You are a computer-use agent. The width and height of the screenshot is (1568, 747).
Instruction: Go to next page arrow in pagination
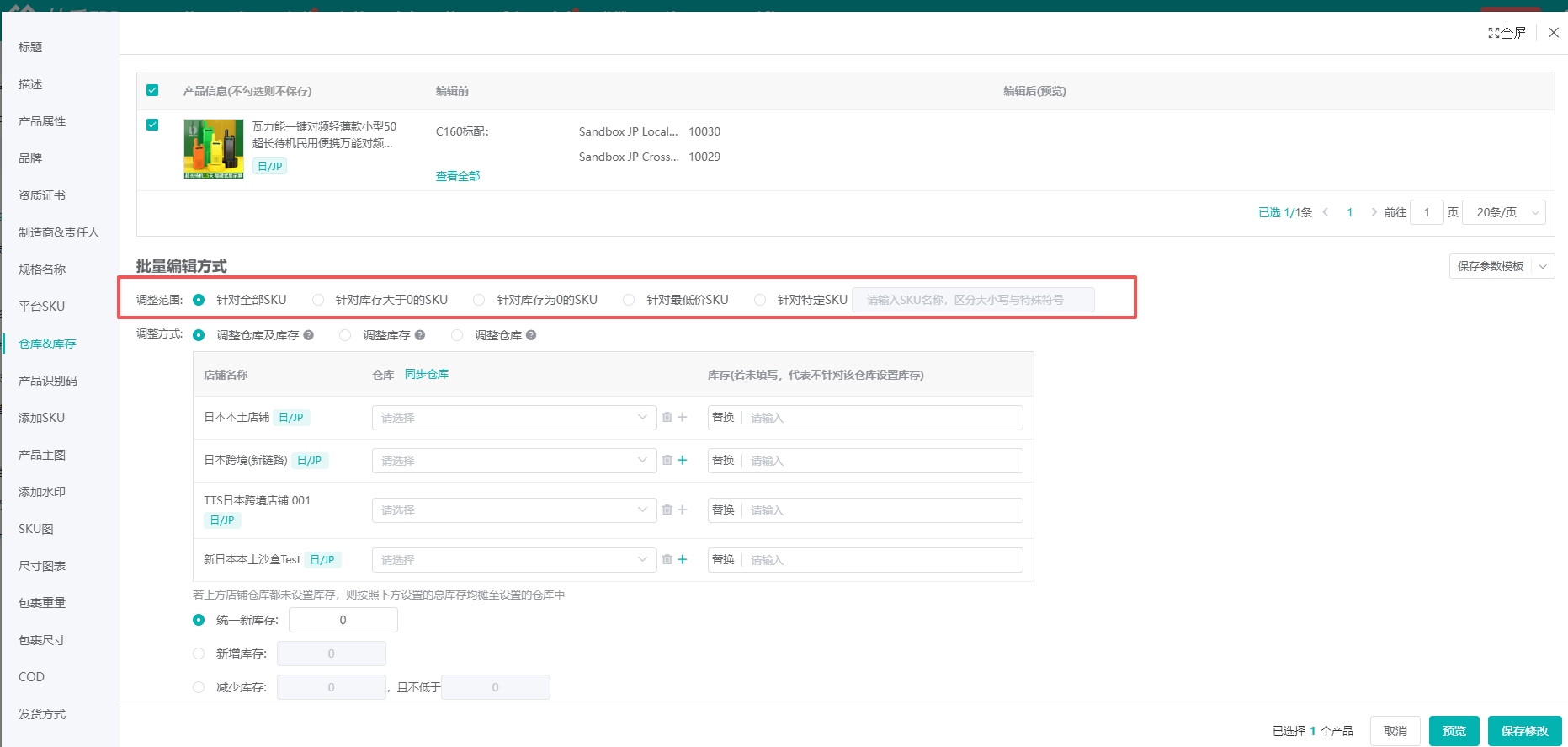1374,212
